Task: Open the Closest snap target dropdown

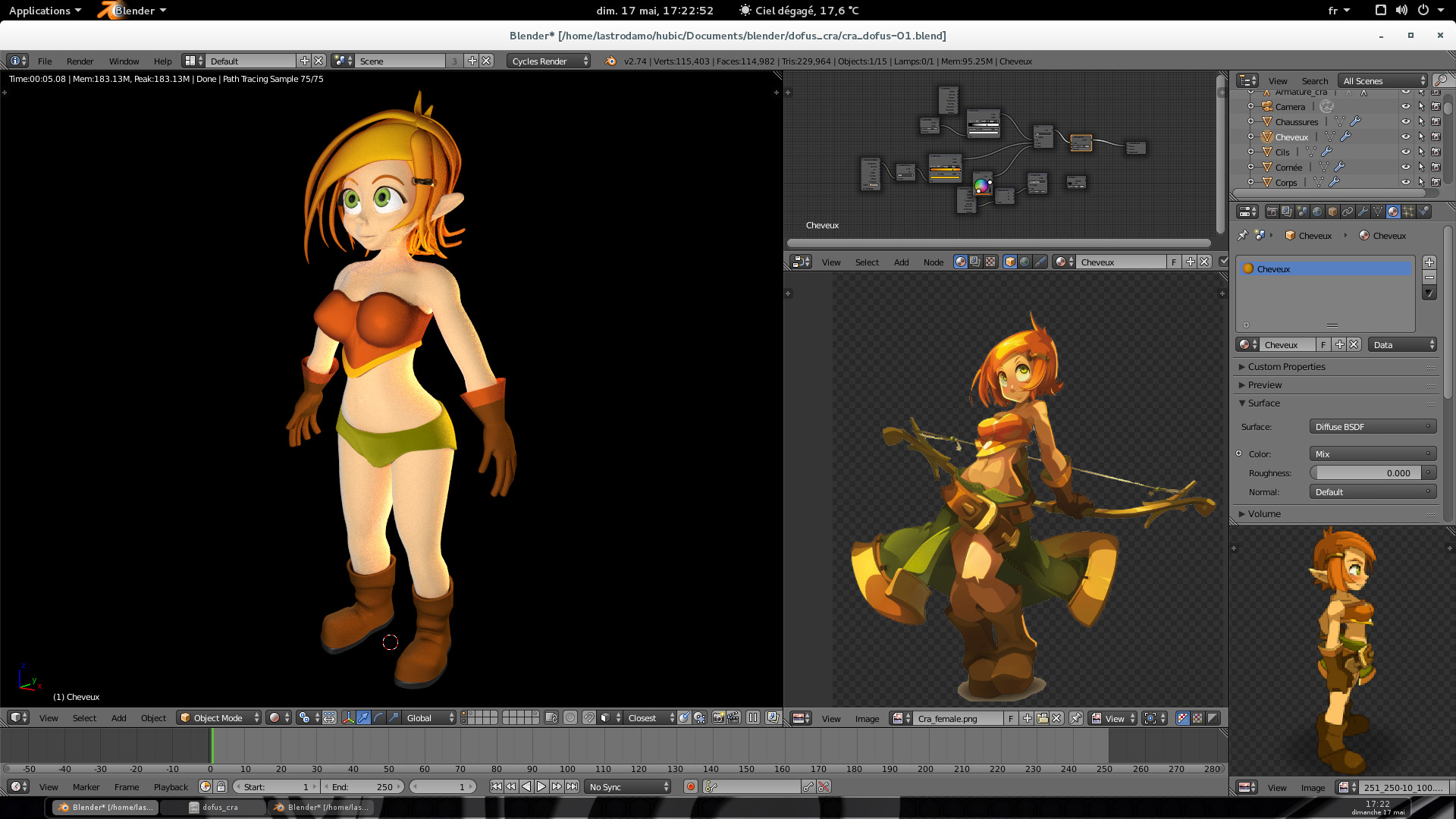Action: pos(650,717)
